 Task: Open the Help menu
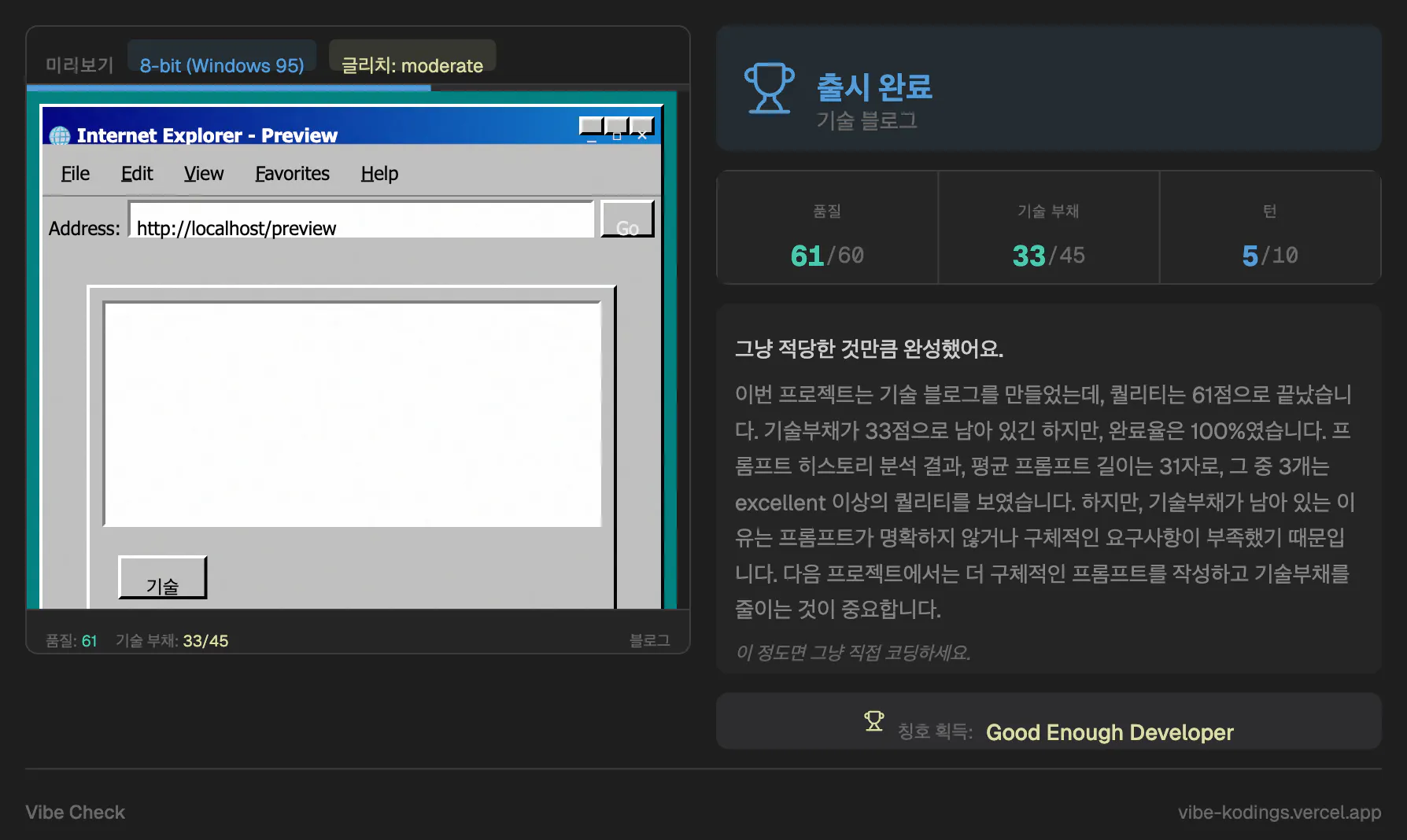pos(379,173)
